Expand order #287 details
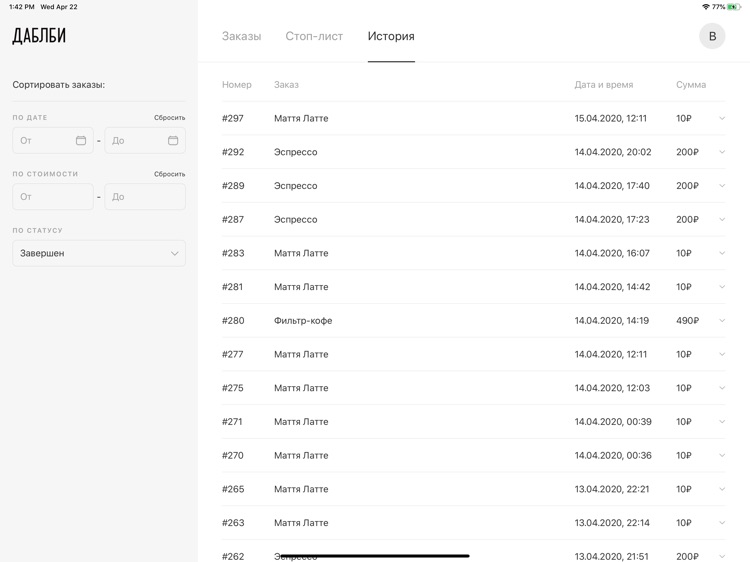Image resolution: width=750 pixels, height=562 pixels. click(722, 219)
